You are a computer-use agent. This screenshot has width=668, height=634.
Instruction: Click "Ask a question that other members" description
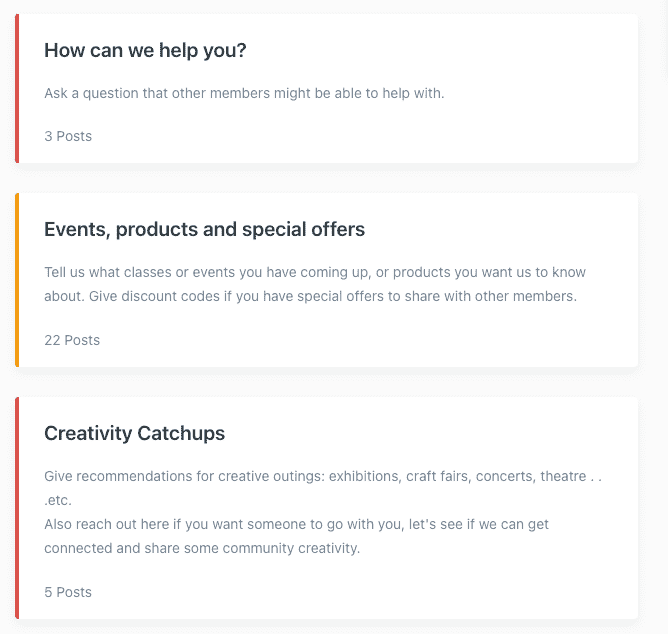[244, 94]
